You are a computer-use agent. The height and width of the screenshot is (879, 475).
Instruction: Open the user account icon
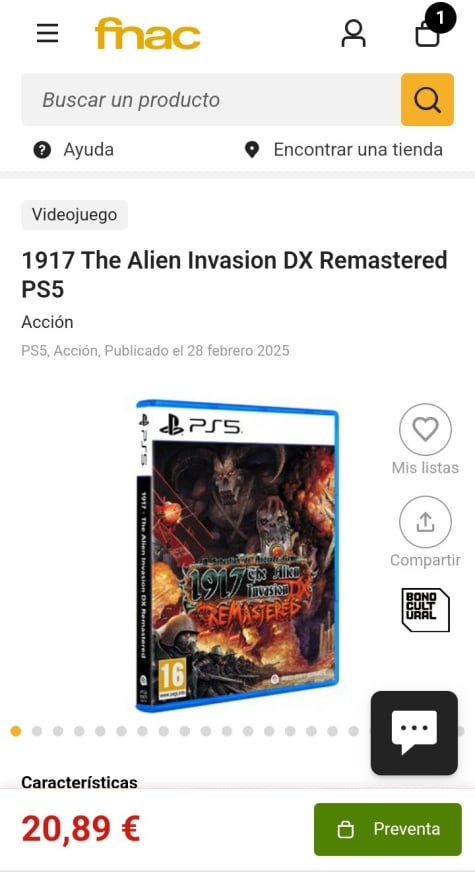coord(353,34)
